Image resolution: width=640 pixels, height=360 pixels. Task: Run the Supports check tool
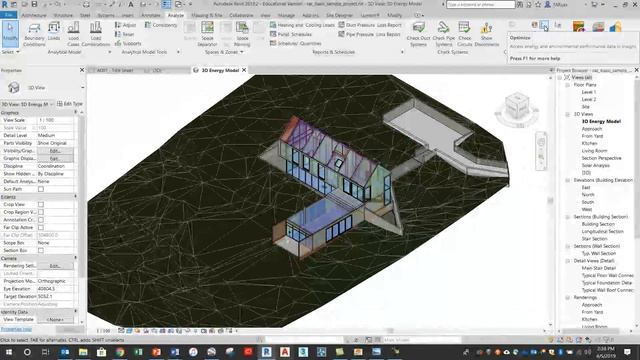(128, 43)
